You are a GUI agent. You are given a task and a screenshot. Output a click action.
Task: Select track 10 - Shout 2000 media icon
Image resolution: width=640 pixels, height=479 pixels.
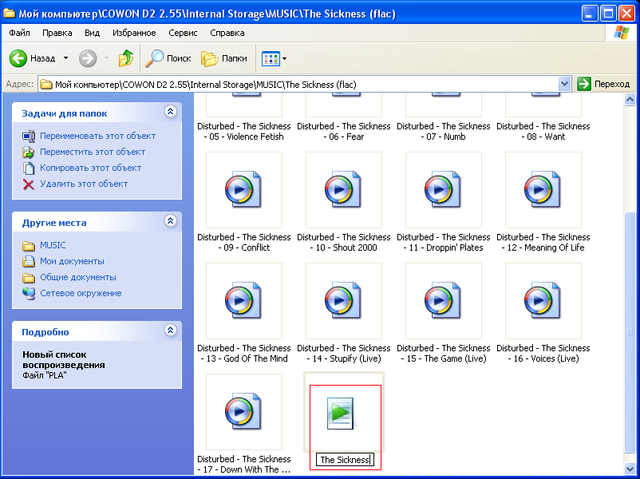(344, 190)
